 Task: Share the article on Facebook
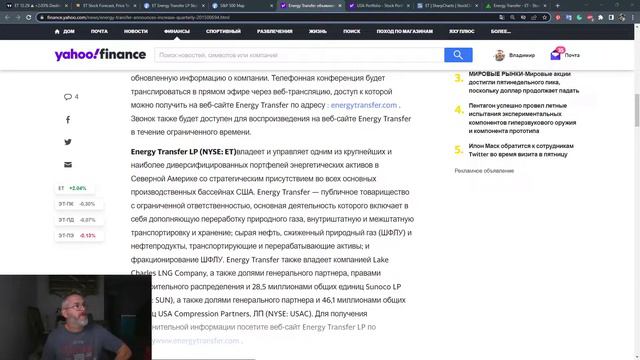(x=68, y=120)
